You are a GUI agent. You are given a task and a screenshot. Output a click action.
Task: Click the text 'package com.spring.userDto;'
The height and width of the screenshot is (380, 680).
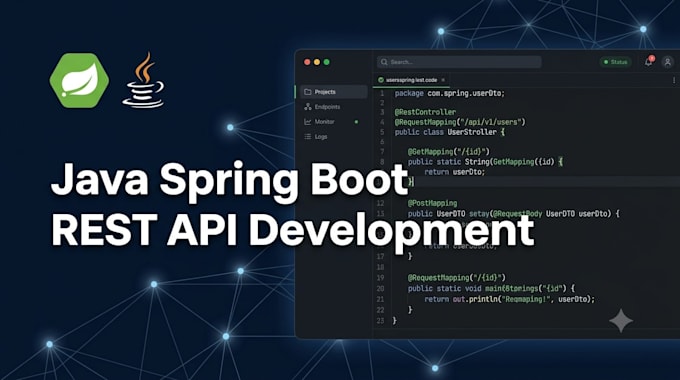coord(450,93)
